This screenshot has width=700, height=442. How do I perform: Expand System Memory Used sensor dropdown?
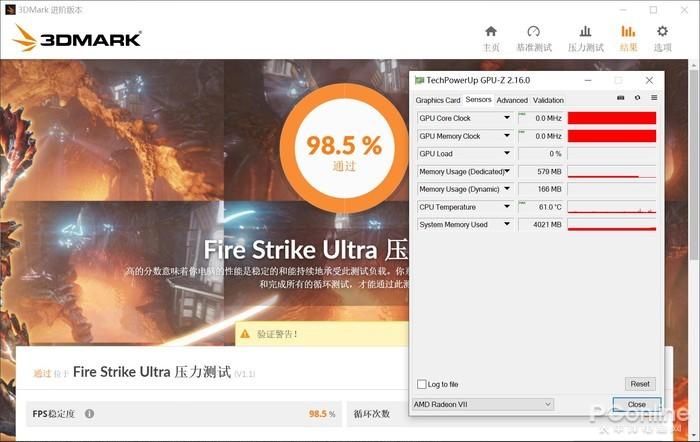(x=507, y=225)
